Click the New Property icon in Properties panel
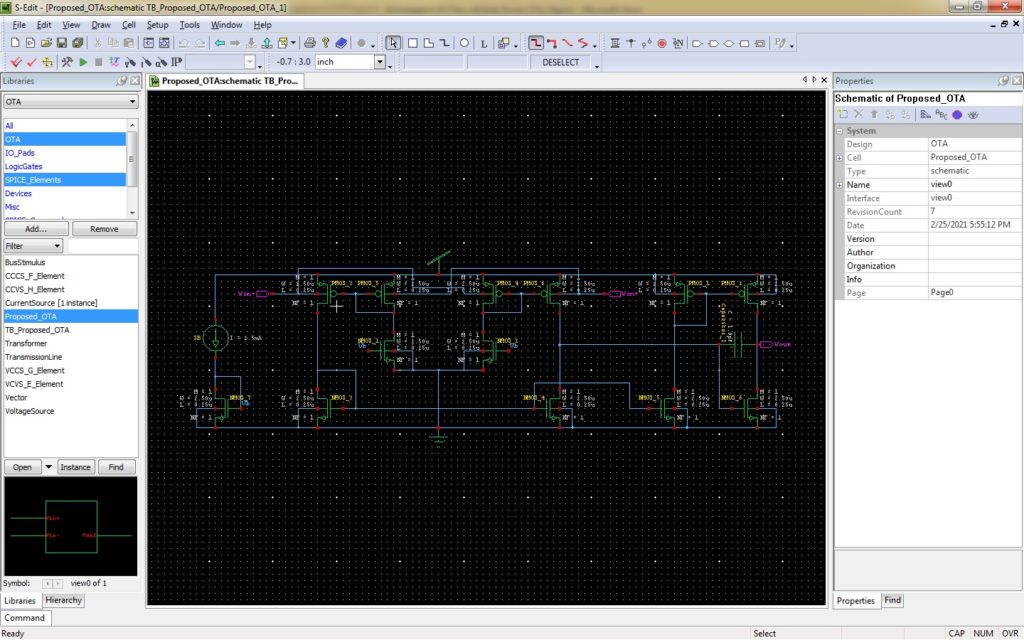The height and width of the screenshot is (640, 1024). tap(843, 114)
